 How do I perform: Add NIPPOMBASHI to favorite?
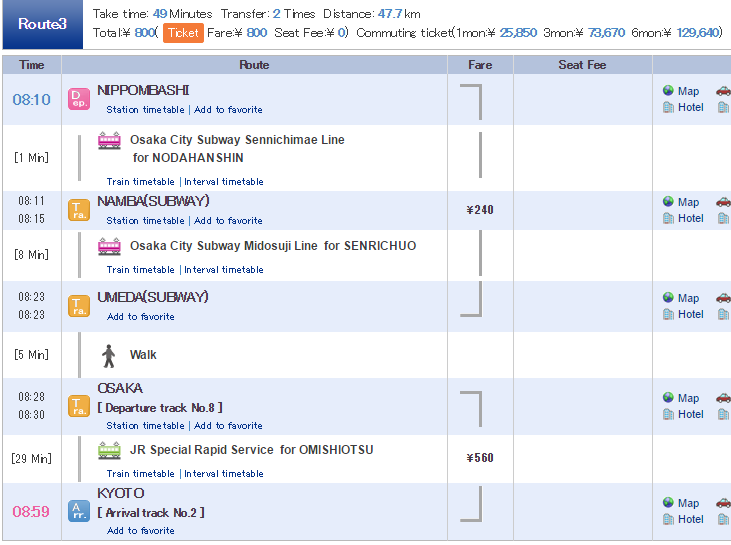point(228,110)
